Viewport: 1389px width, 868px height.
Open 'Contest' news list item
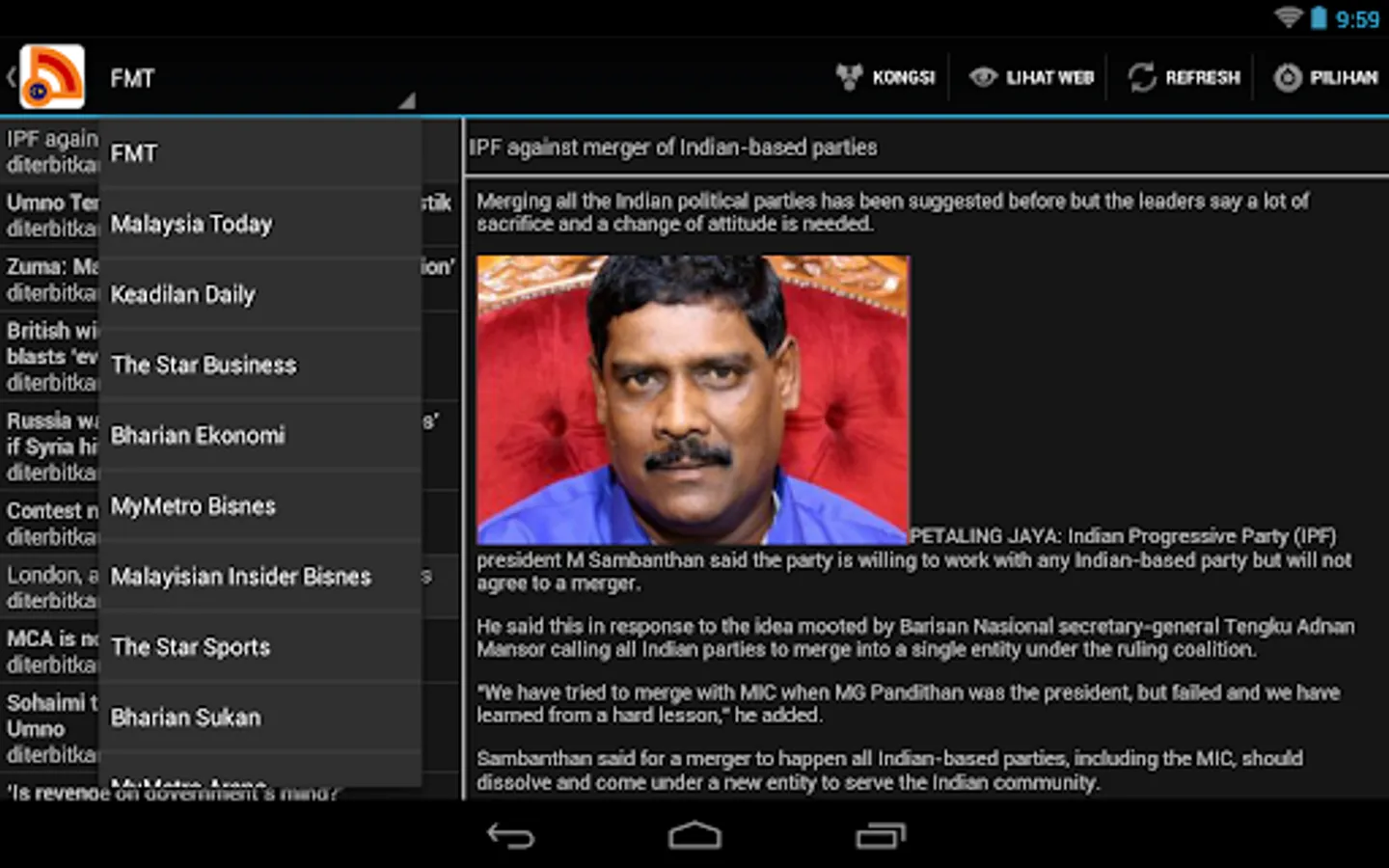pyautogui.click(x=50, y=523)
